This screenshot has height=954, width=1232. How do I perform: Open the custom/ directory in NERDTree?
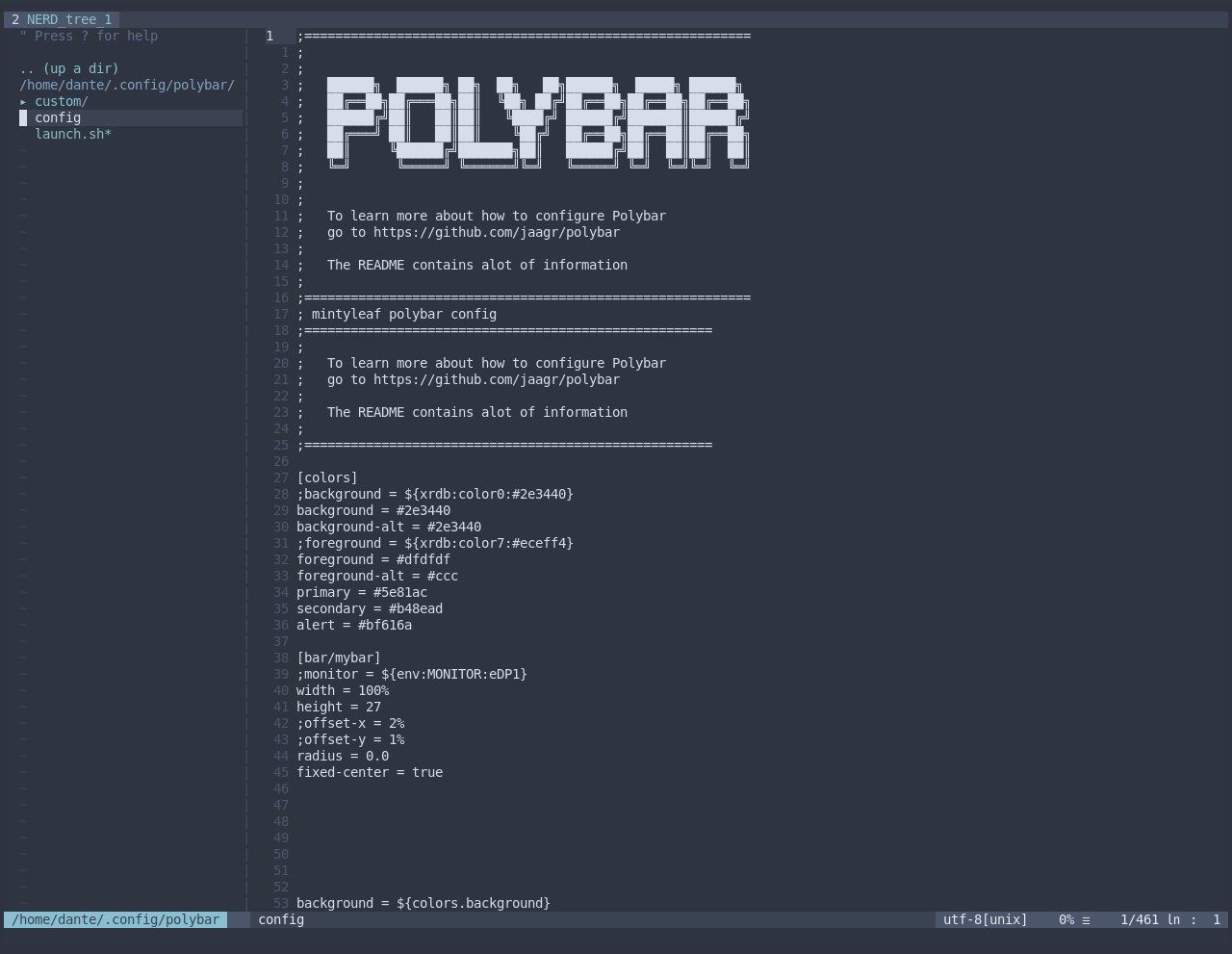(62, 101)
